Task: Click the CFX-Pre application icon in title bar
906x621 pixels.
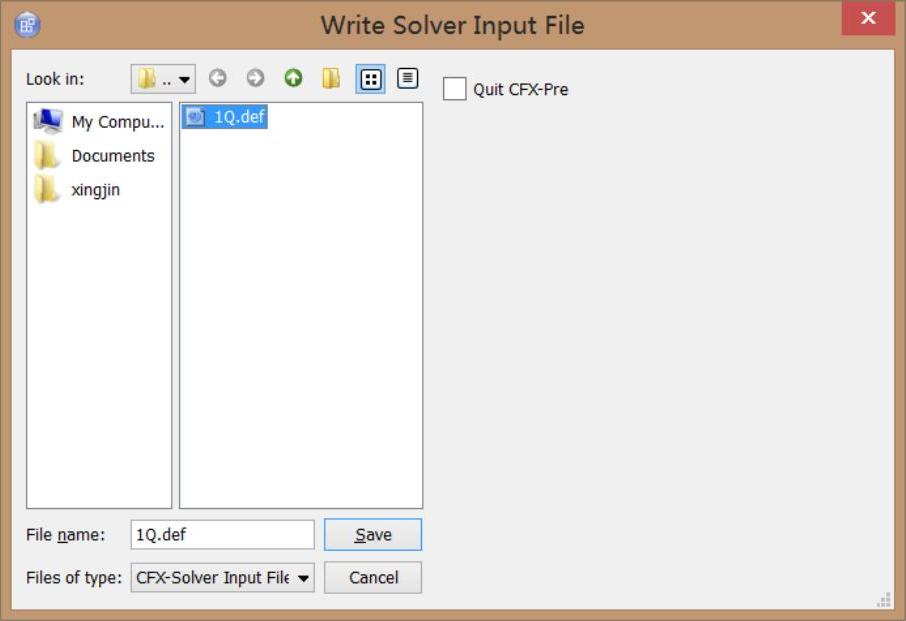Action: 27,25
